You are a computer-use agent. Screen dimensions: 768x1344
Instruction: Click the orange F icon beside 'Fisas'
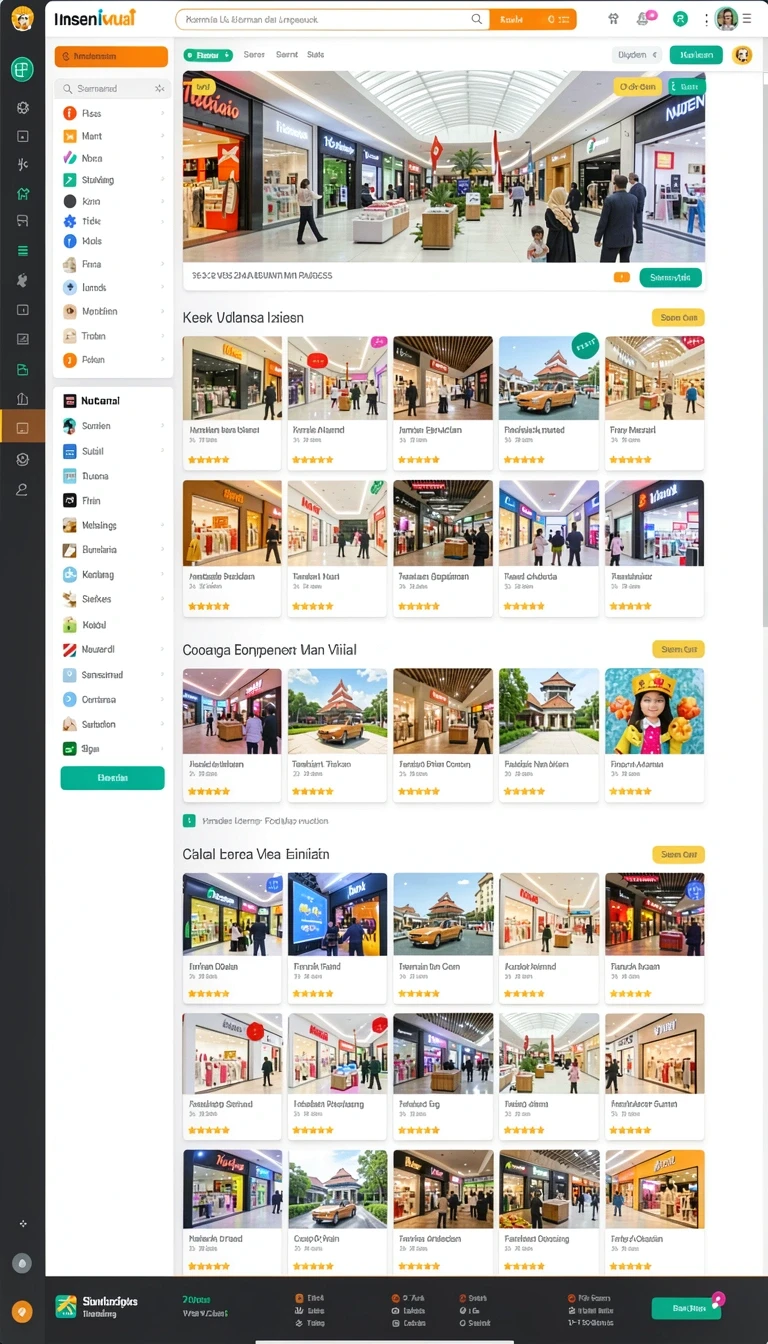[70, 114]
